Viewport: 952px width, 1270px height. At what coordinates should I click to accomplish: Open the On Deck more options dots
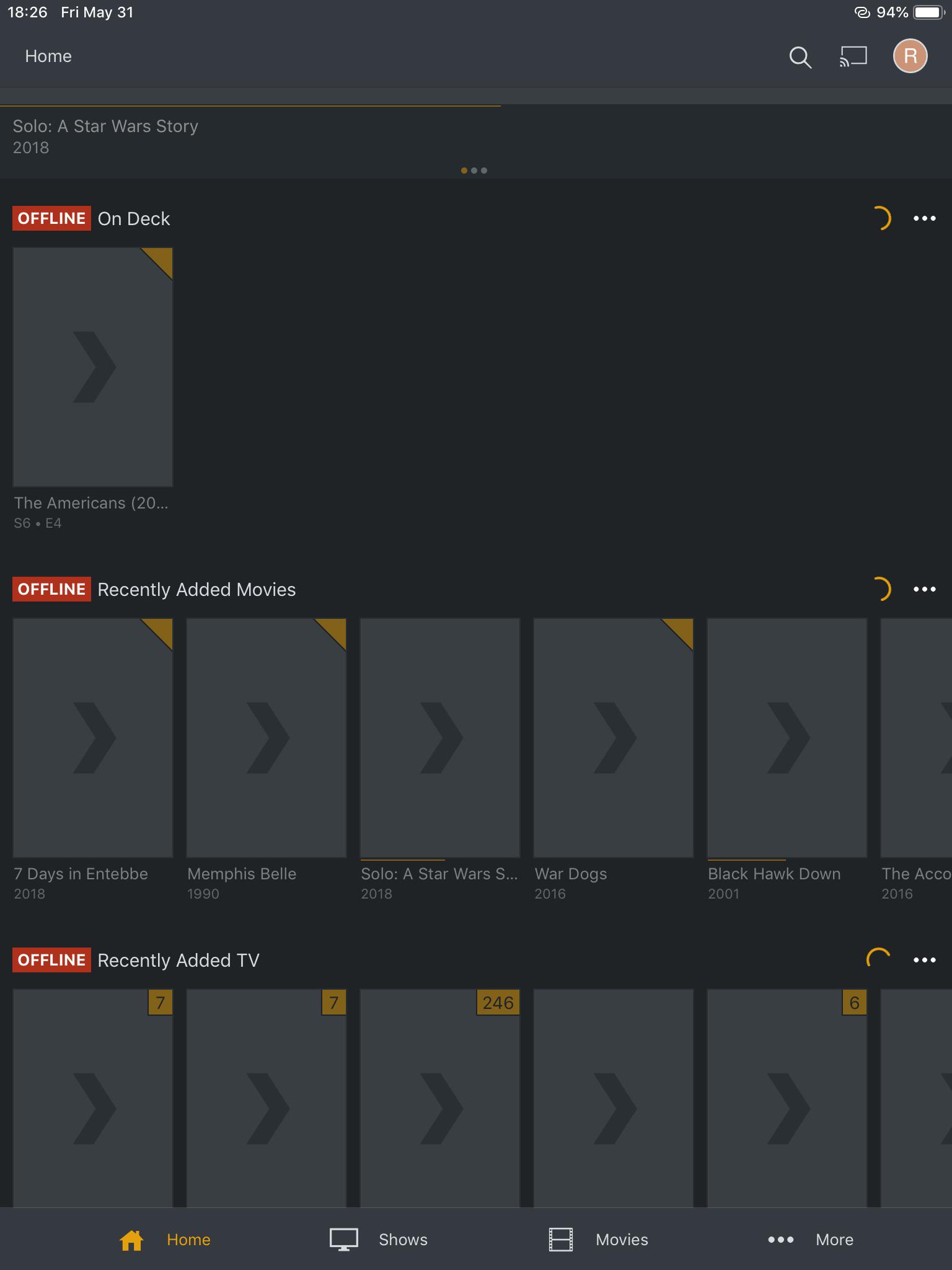(925, 218)
